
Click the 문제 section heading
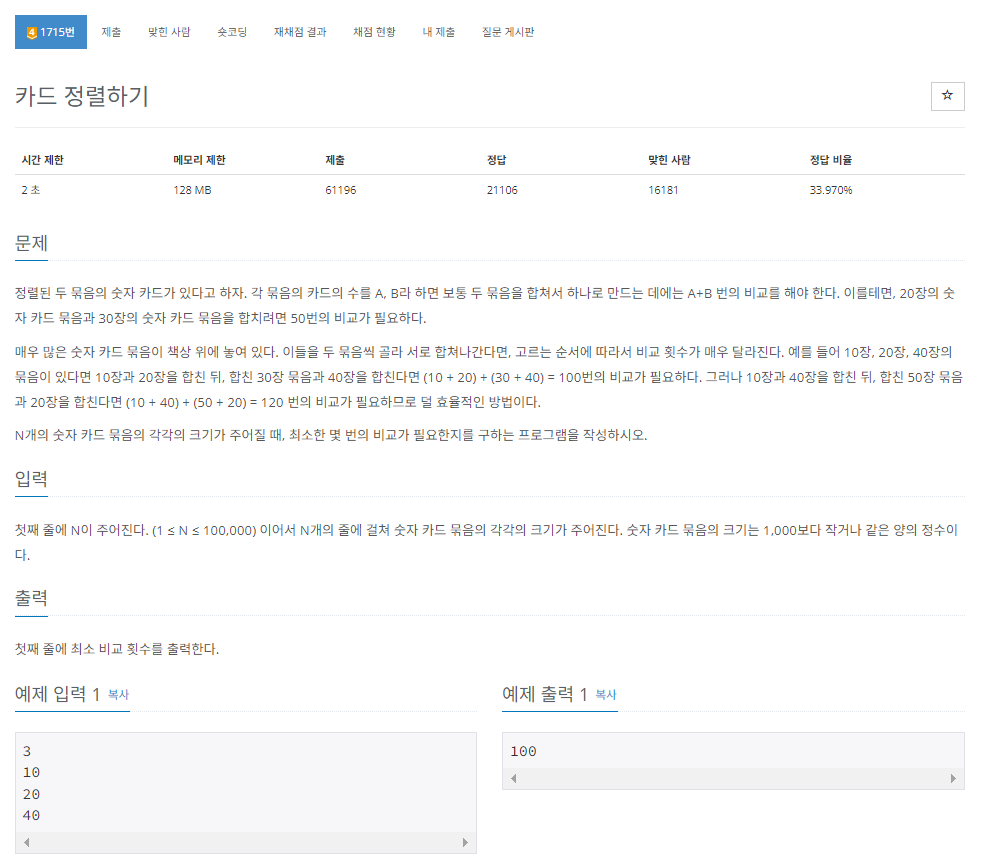coord(31,243)
